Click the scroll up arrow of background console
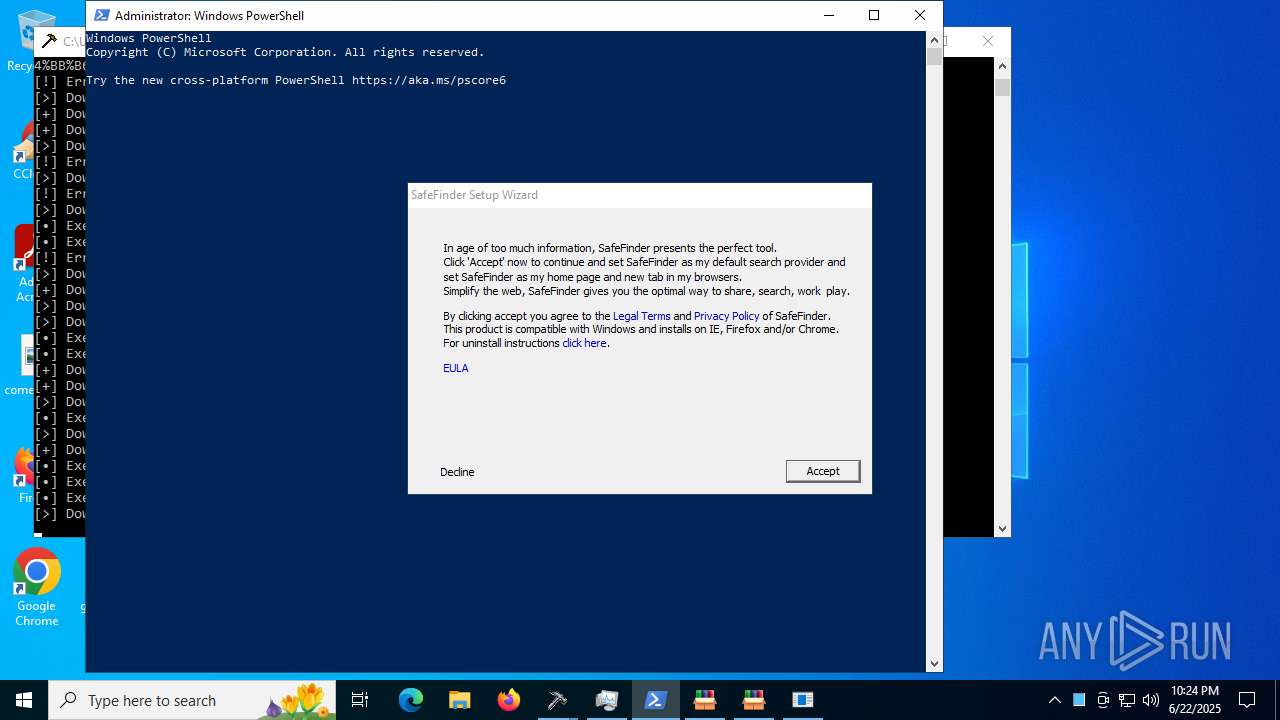1280x720 pixels. pos(1002,65)
